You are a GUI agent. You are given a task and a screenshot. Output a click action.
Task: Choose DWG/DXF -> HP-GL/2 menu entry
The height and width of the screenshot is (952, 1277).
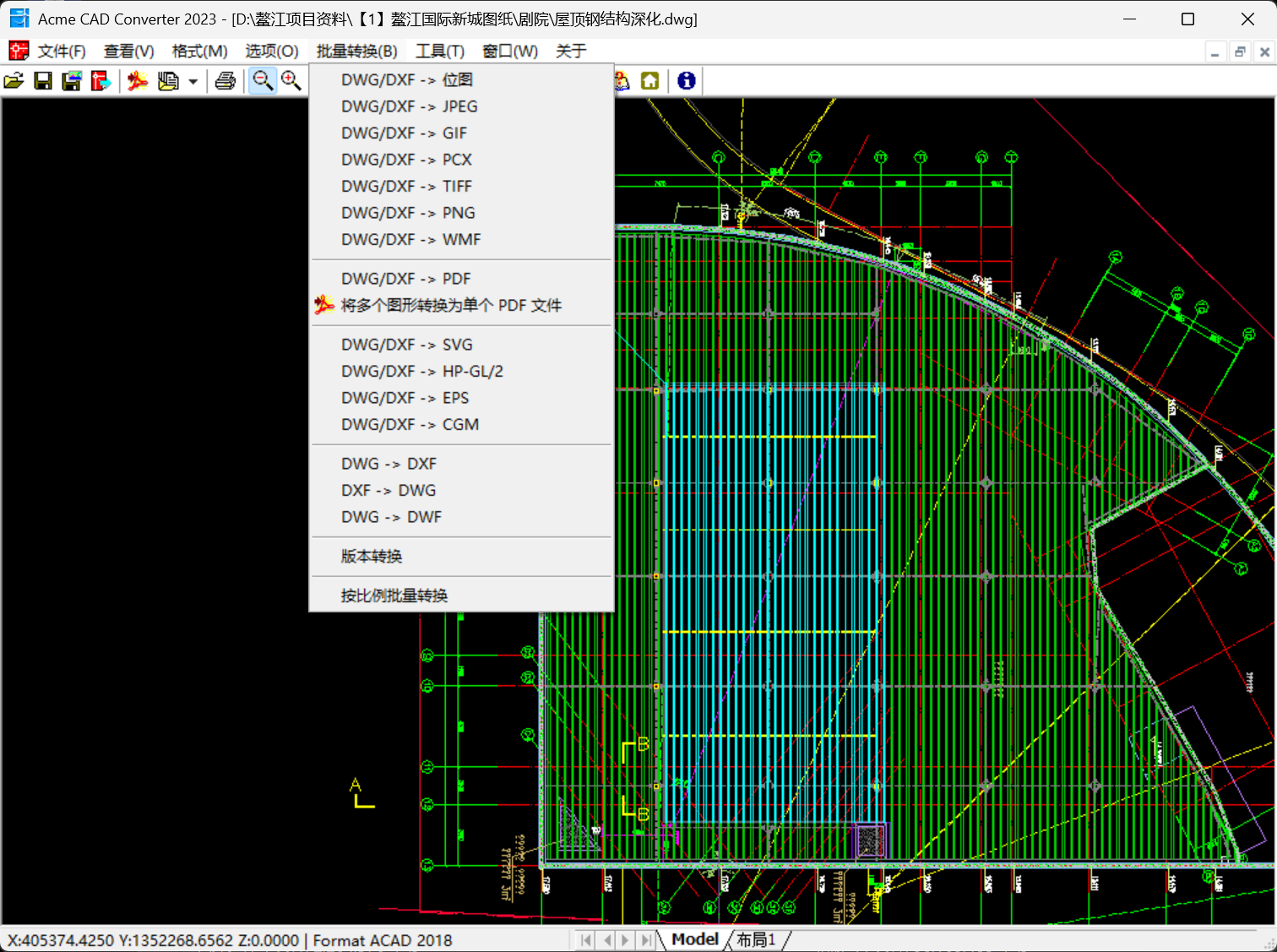(x=461, y=372)
